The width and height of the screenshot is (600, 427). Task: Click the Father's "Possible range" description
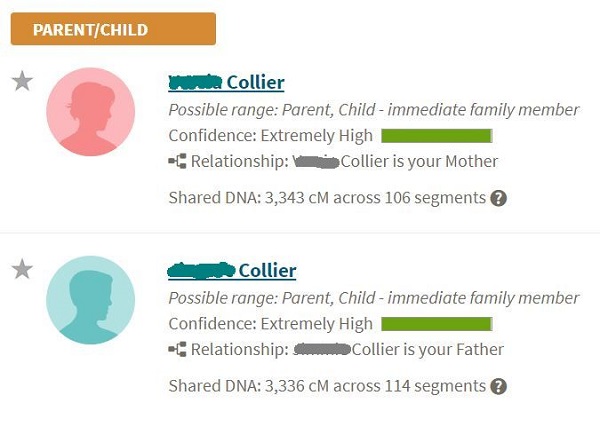(x=373, y=298)
